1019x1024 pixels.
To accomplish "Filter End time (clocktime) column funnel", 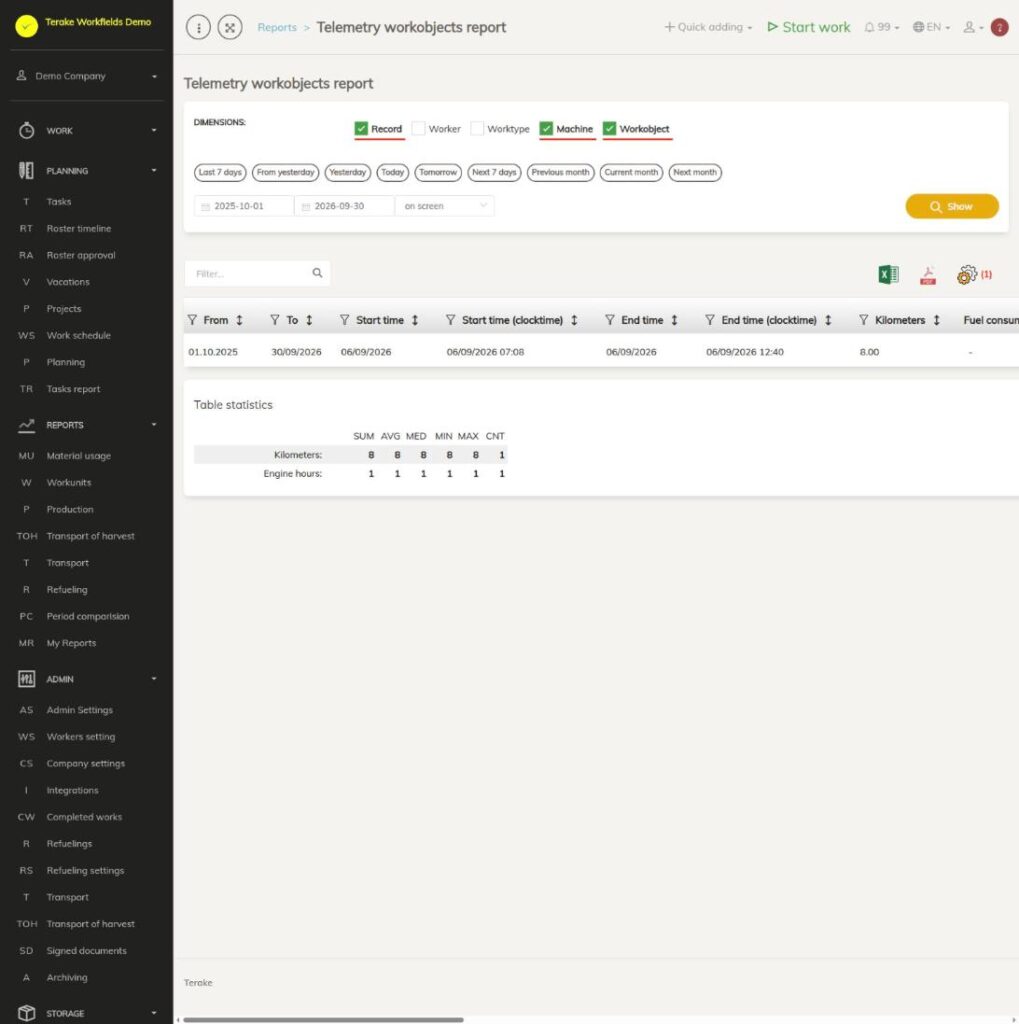I will tap(710, 320).
